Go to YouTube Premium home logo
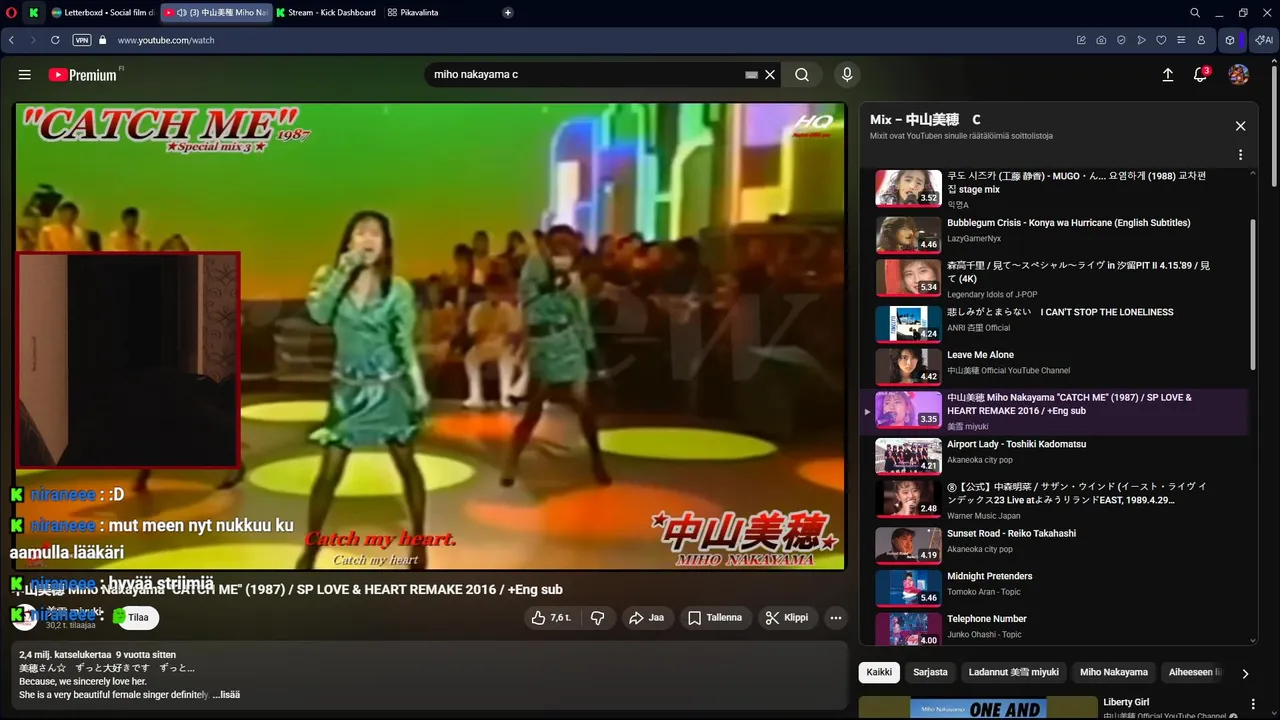Viewport: 1280px width, 720px height. tap(83, 75)
